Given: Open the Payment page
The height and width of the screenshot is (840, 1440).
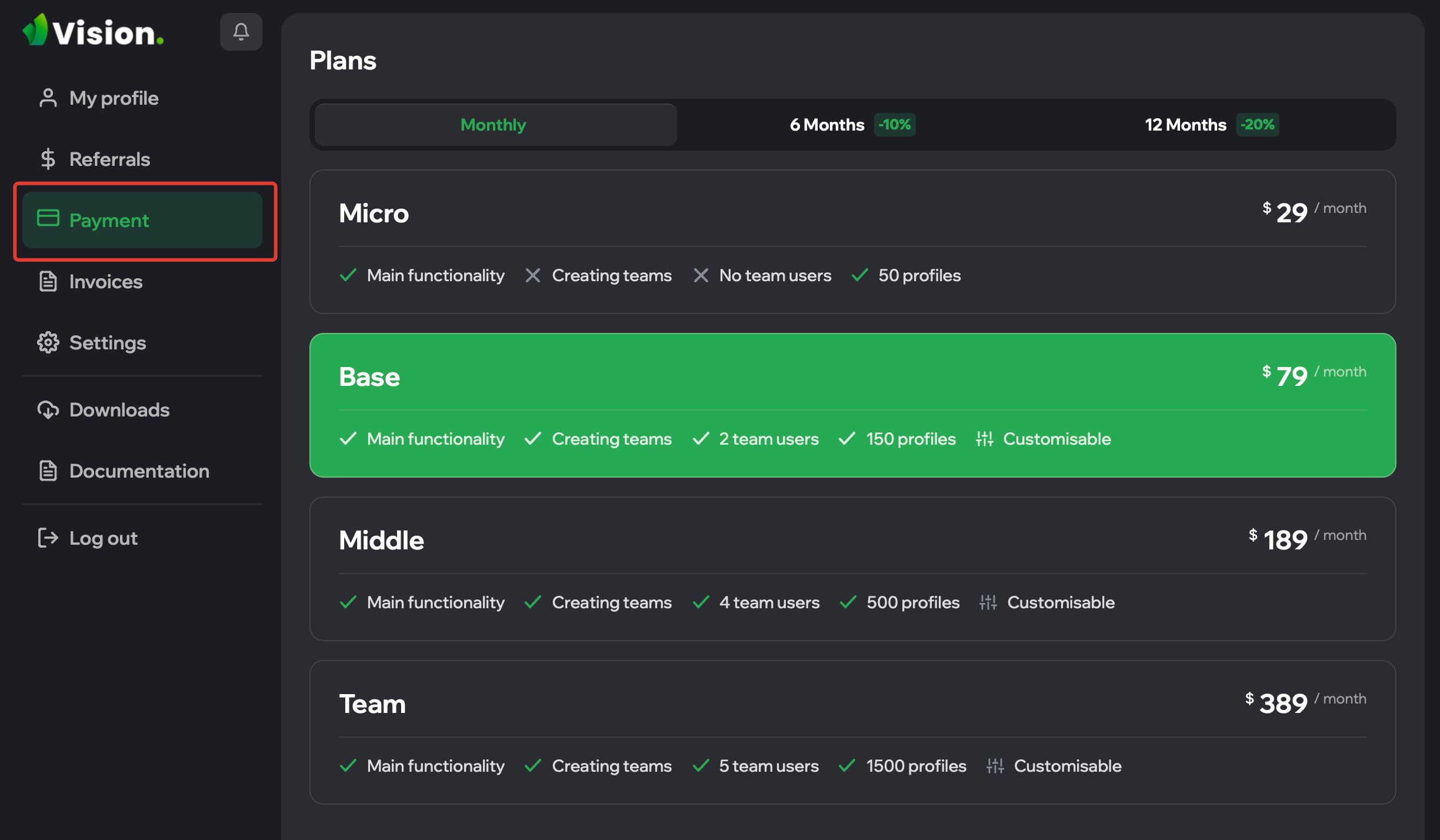Looking at the screenshot, I should [x=142, y=220].
